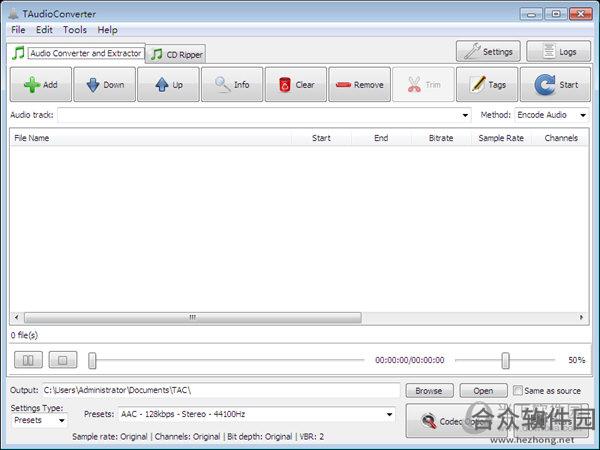The height and width of the screenshot is (450, 600).
Task: Open file Info with magnifier icon
Action: coord(232,85)
